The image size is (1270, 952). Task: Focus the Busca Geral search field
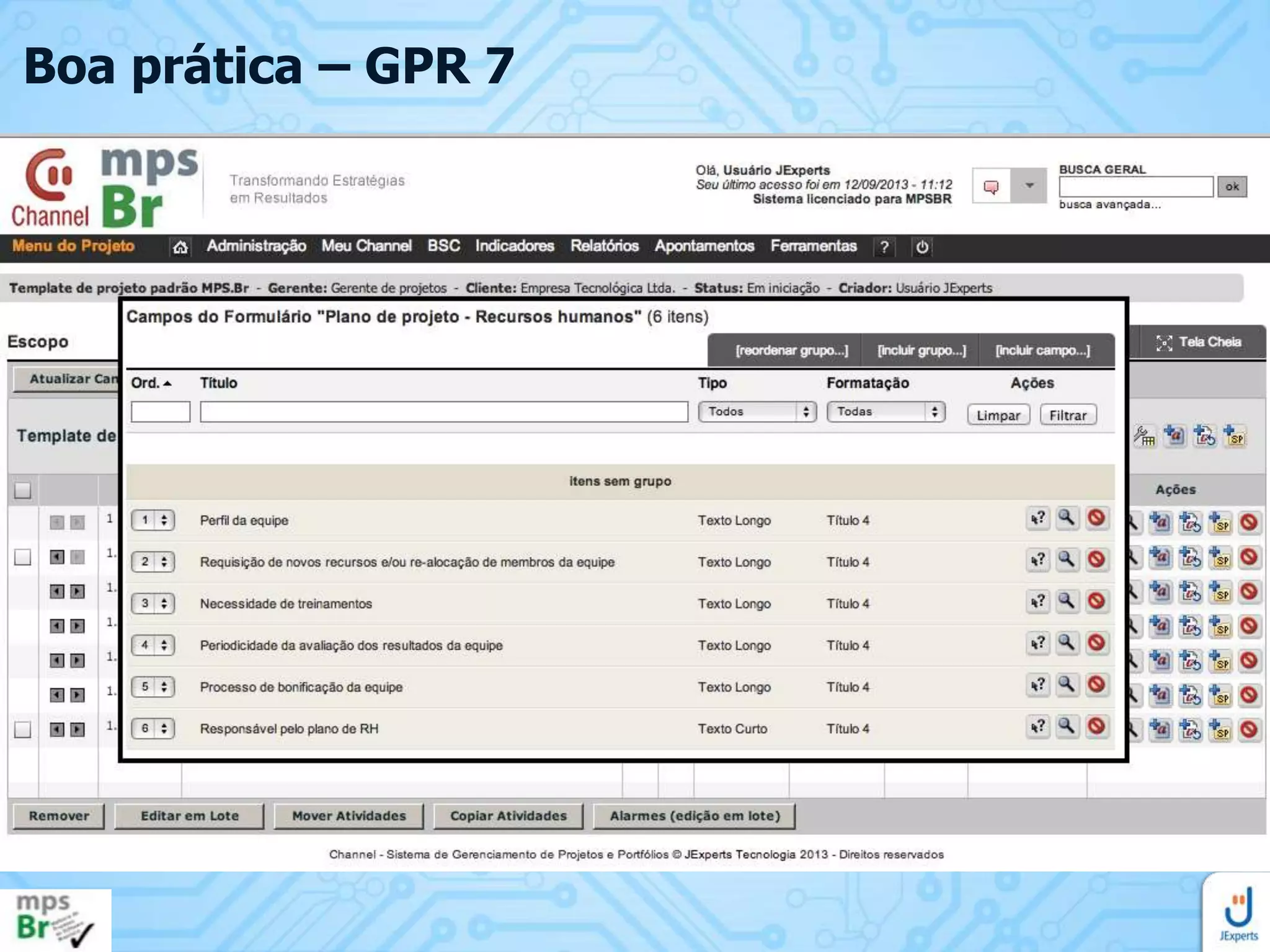1136,187
